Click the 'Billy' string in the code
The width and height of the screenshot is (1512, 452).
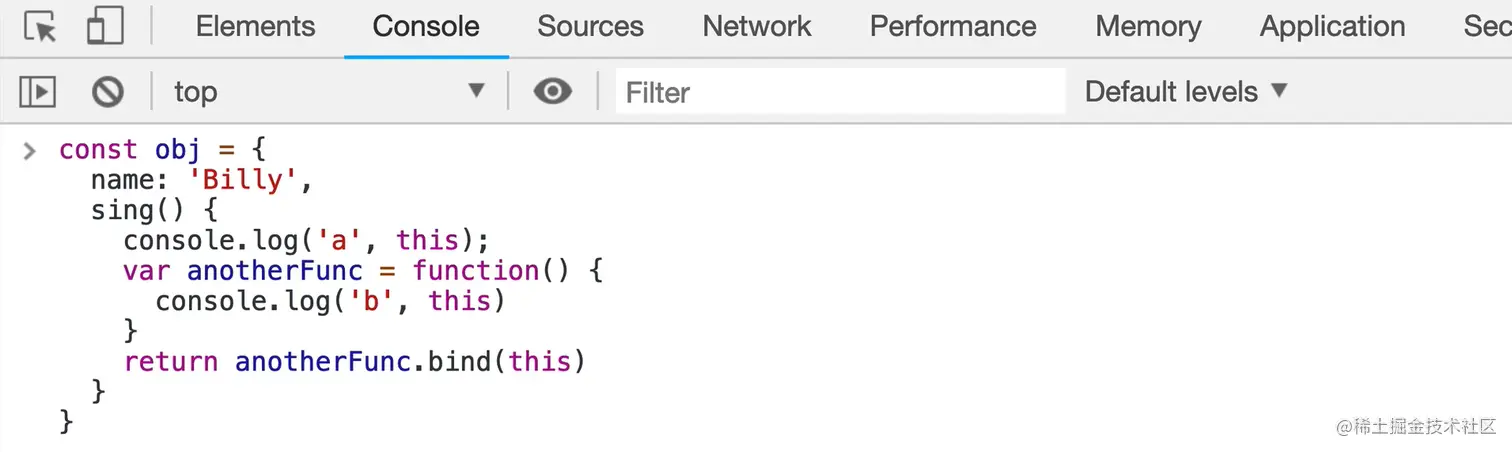pyautogui.click(x=245, y=181)
